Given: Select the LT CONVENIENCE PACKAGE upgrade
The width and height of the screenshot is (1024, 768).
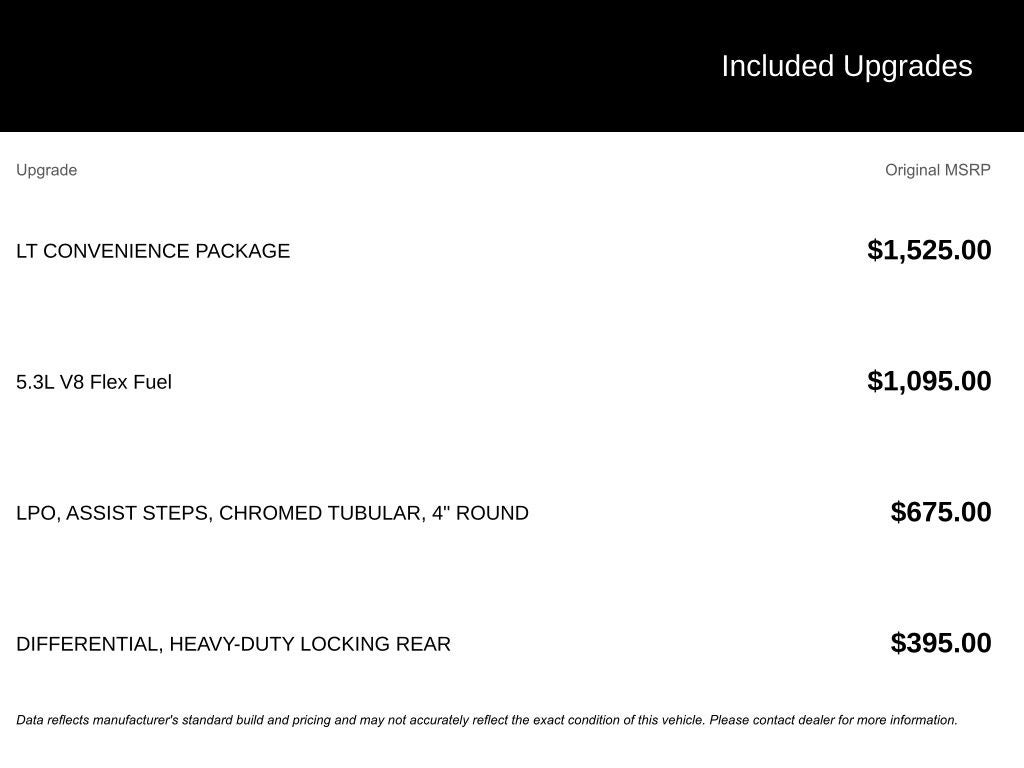Looking at the screenshot, I should [x=153, y=251].
